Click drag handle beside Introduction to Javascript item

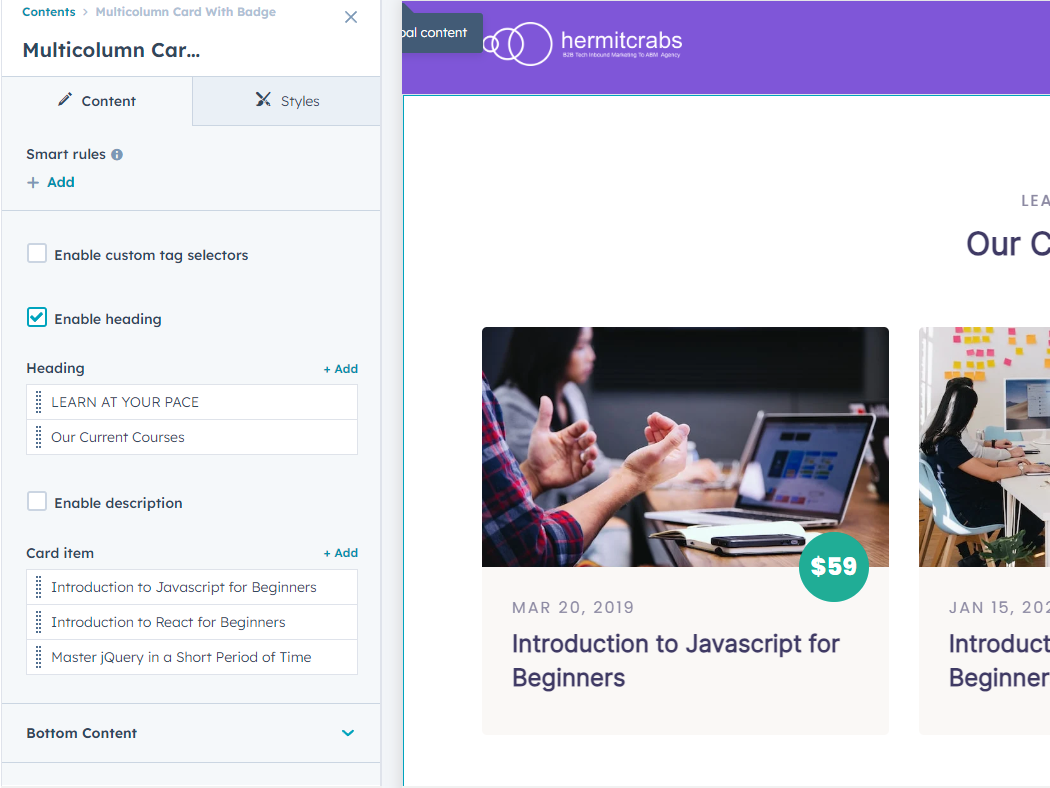39,587
